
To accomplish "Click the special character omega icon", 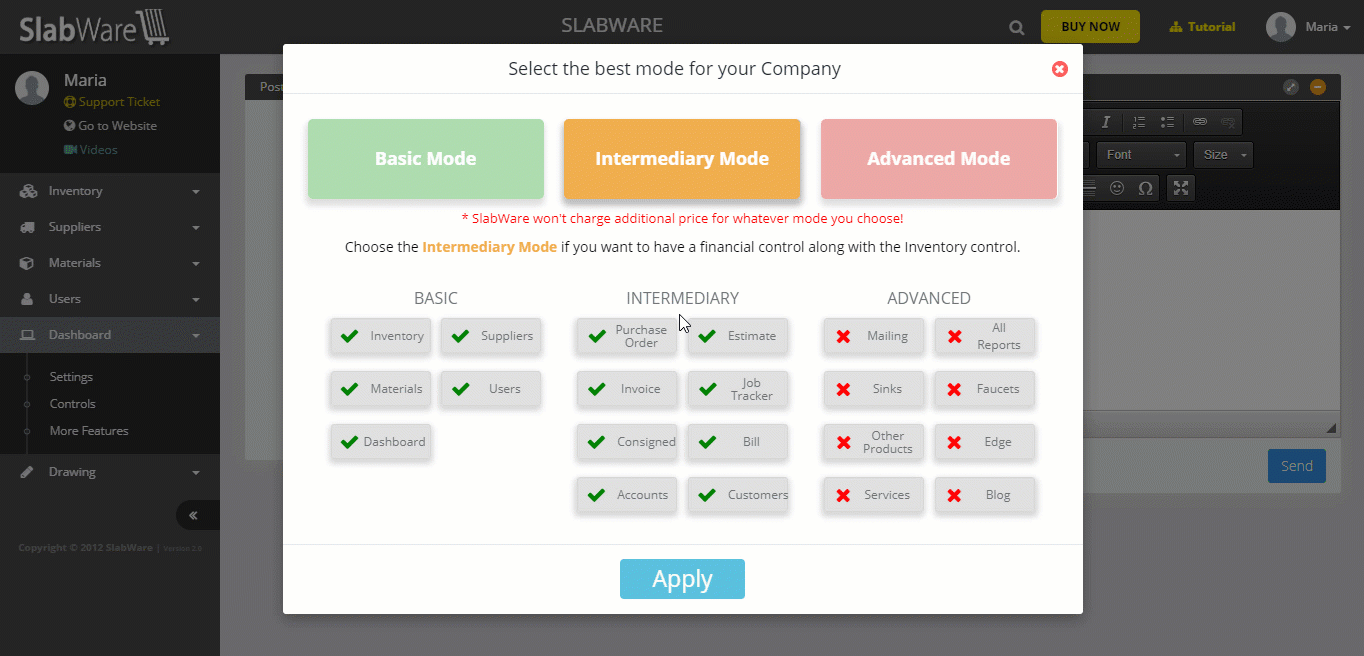I will (x=1146, y=187).
